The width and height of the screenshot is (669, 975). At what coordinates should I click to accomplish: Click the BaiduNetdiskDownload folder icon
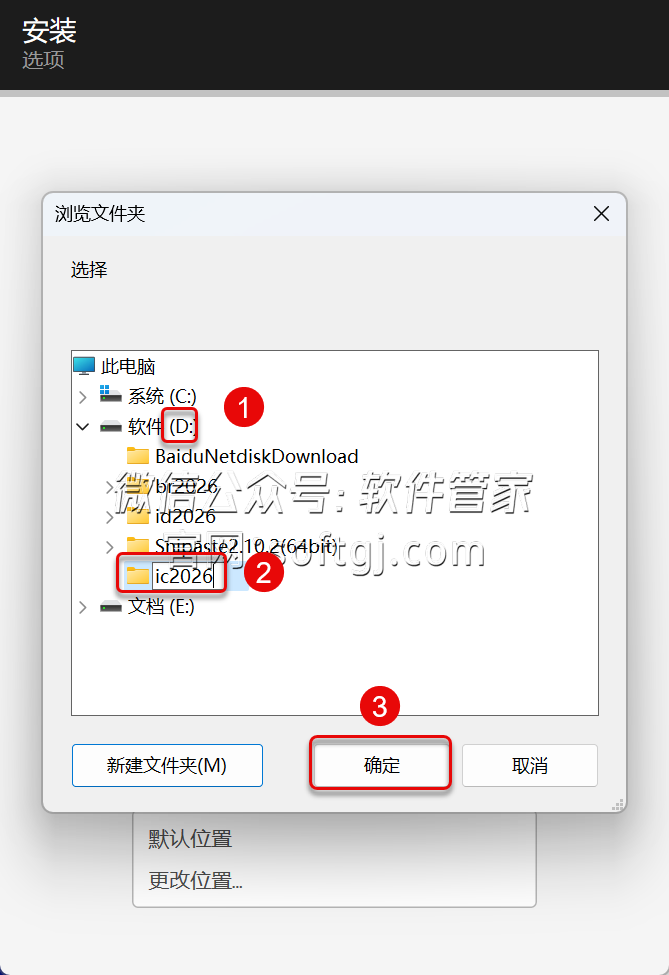click(137, 456)
